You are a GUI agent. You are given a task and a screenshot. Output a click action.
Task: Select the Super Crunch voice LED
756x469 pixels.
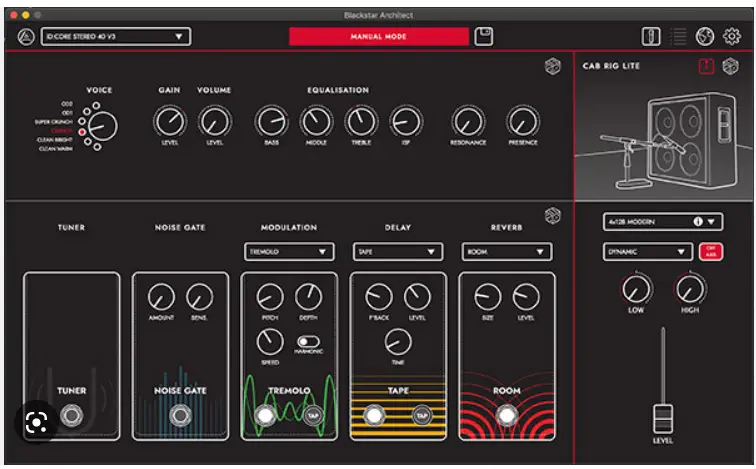coord(82,121)
